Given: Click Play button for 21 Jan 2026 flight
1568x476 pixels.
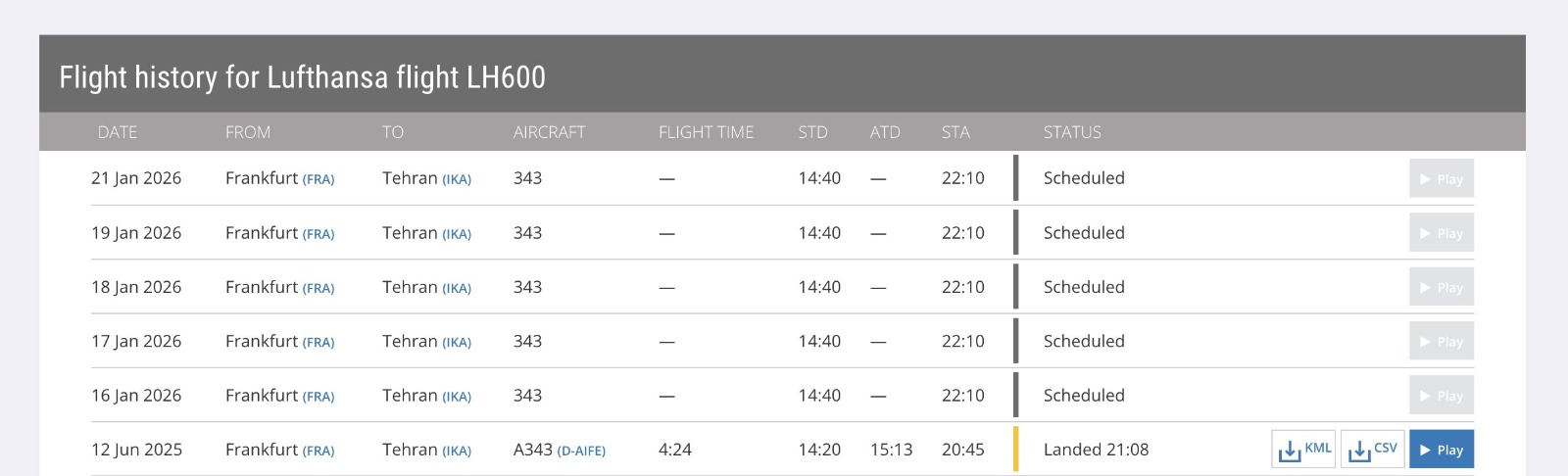Looking at the screenshot, I should (x=1441, y=179).
